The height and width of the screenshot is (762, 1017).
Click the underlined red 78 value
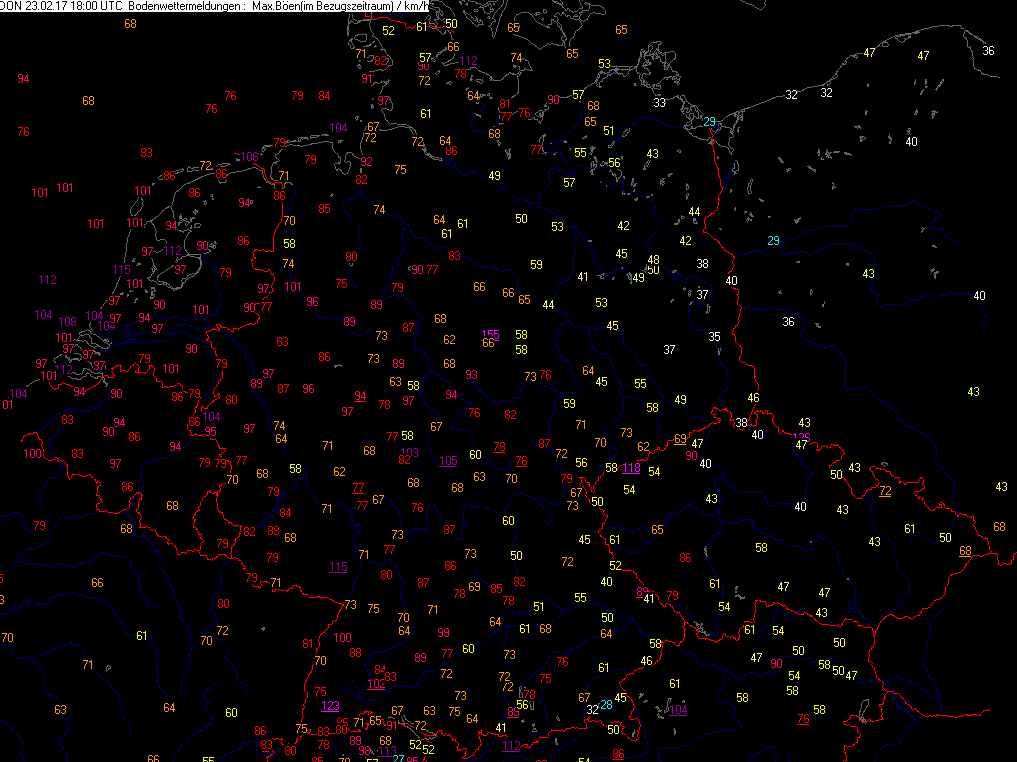(499, 447)
